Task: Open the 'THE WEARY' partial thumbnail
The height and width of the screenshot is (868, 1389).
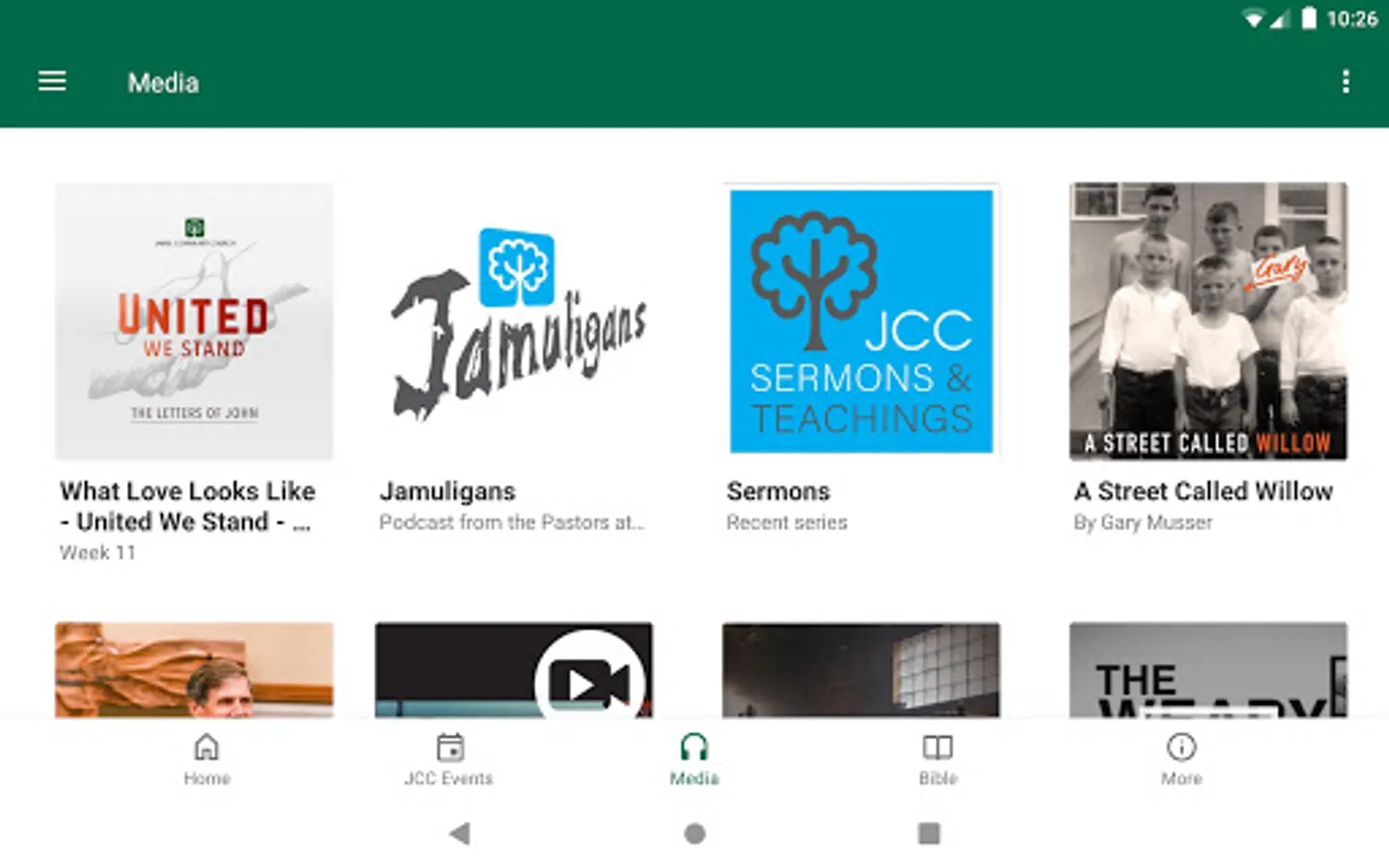Action: point(1209,670)
